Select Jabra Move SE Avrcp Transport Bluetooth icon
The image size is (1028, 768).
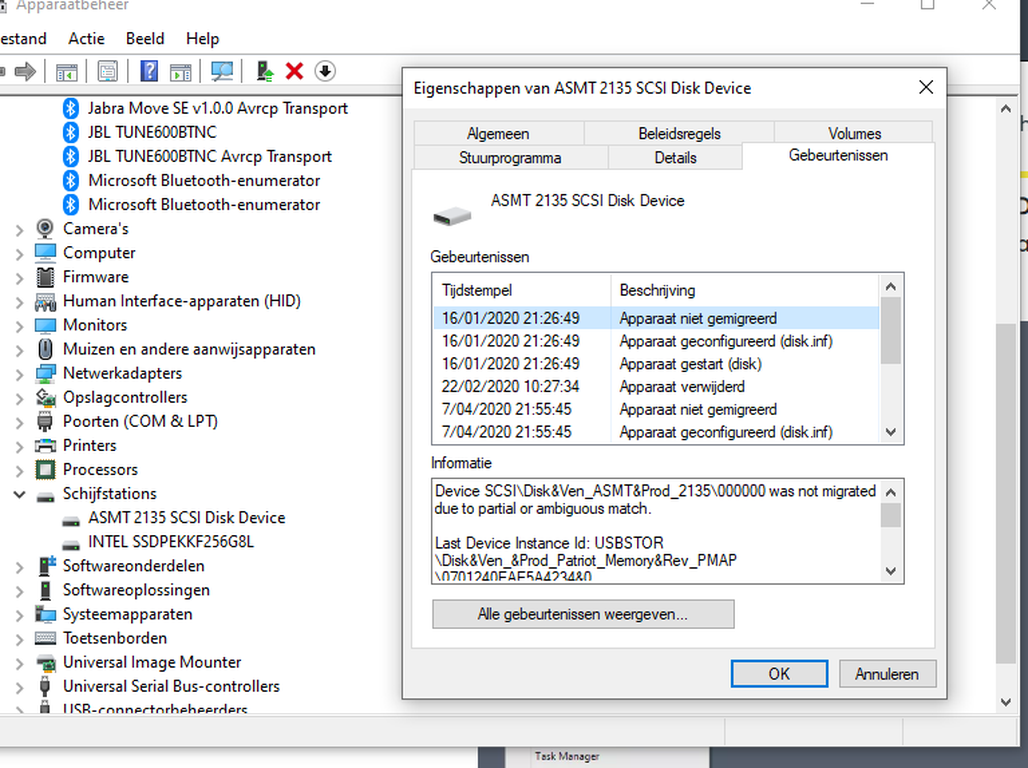[71, 108]
